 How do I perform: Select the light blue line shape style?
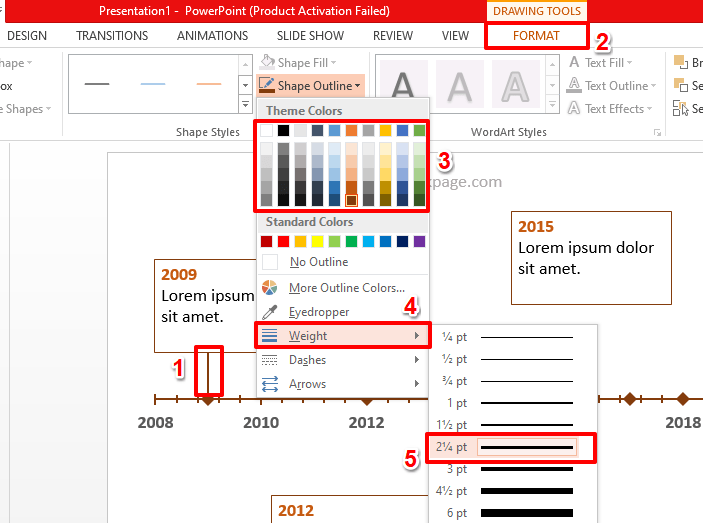coord(153,84)
